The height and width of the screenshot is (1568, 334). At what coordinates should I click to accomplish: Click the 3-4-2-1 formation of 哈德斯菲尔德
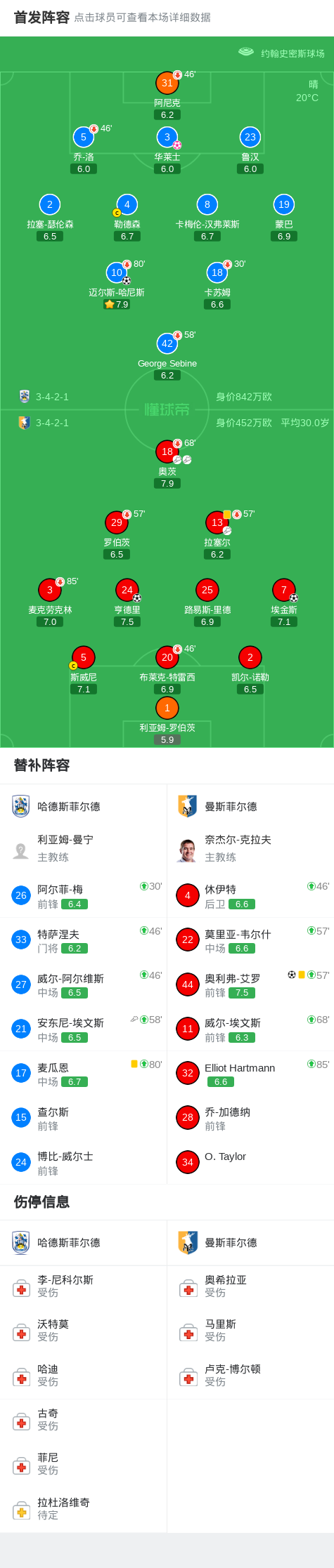[52, 397]
